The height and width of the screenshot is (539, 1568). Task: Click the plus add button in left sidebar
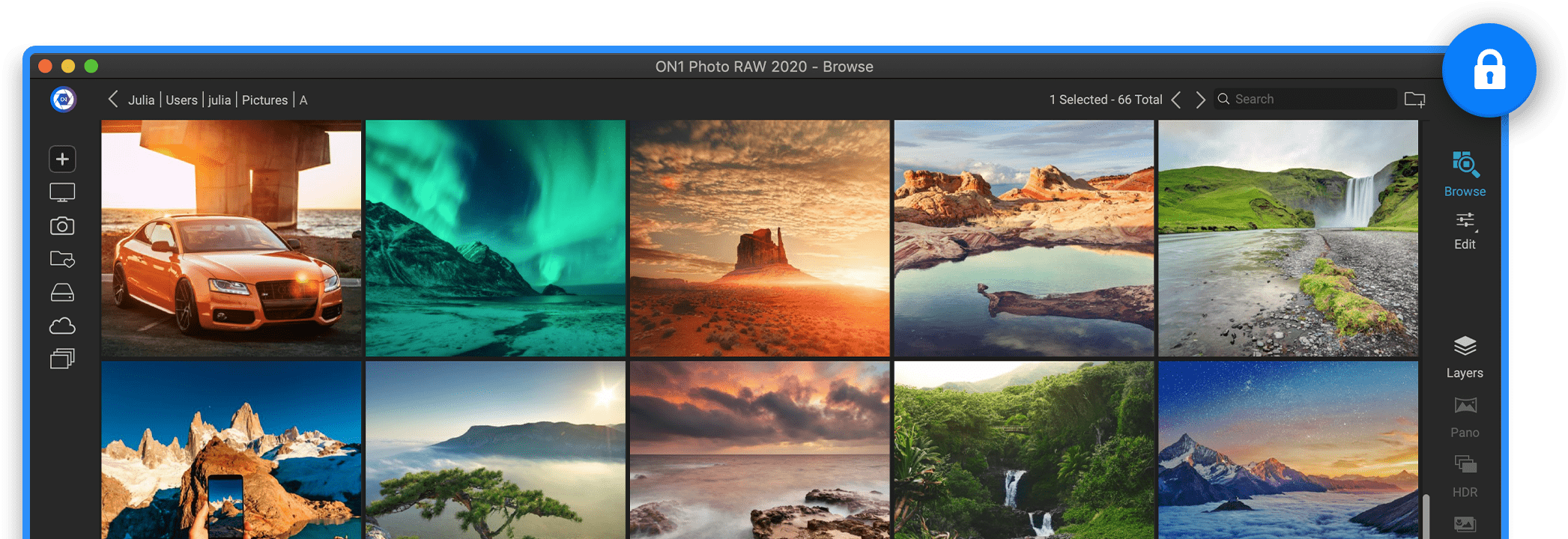point(62,159)
